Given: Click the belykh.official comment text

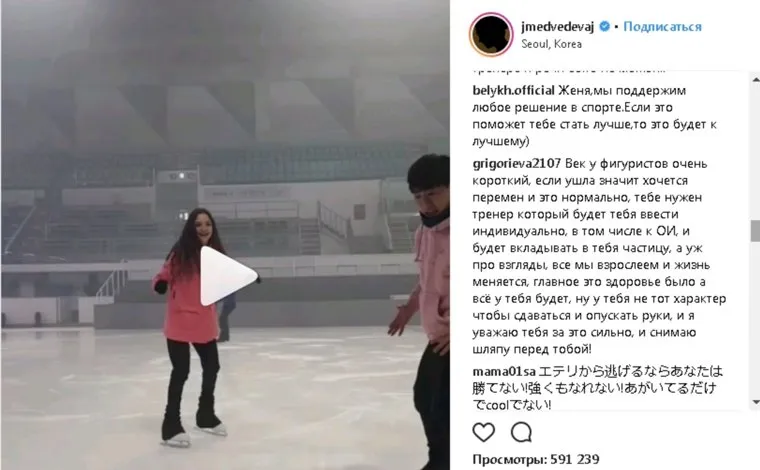Looking at the screenshot, I should 595,116.
